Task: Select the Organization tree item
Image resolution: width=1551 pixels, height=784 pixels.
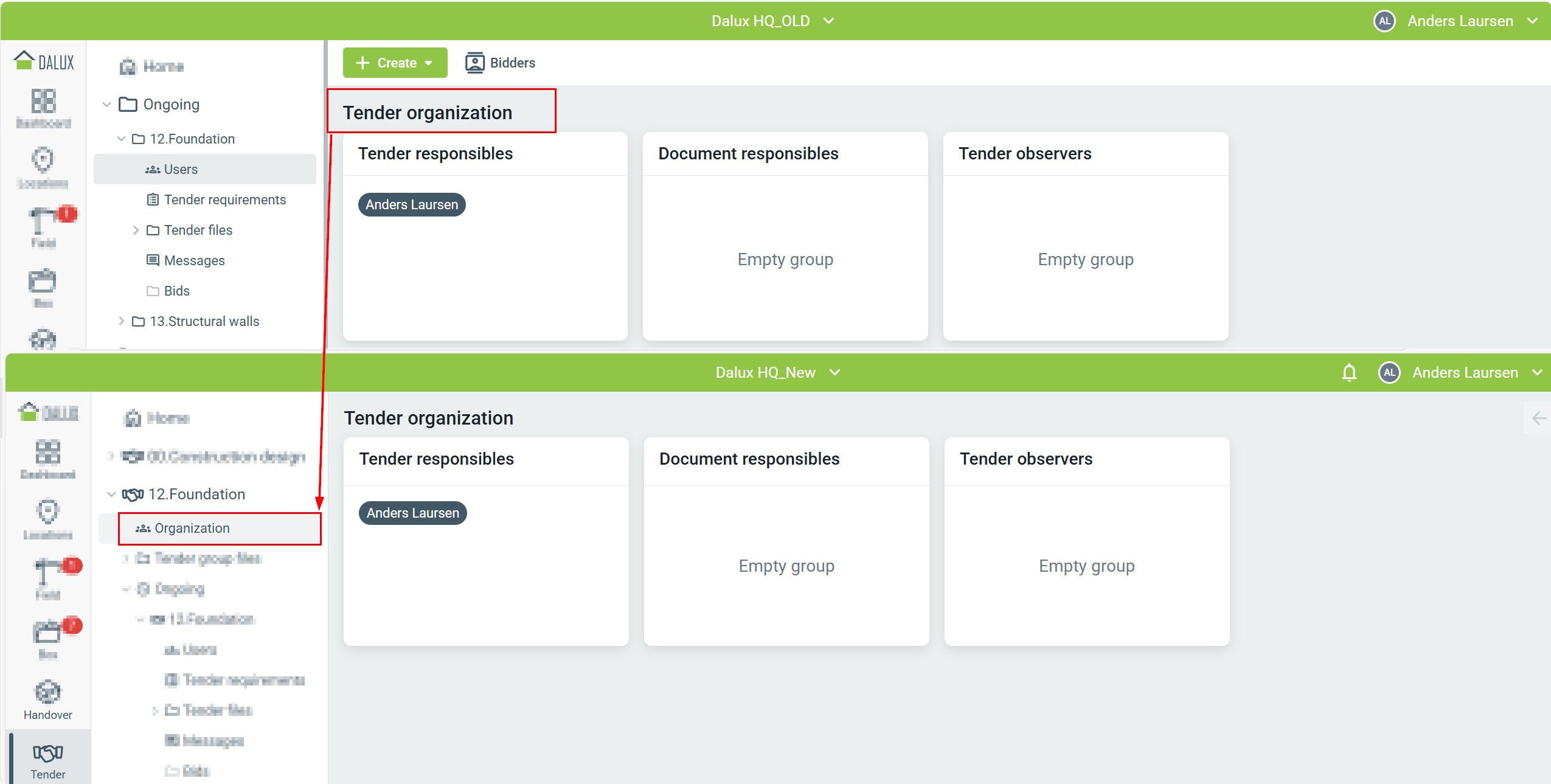Action: (x=220, y=528)
